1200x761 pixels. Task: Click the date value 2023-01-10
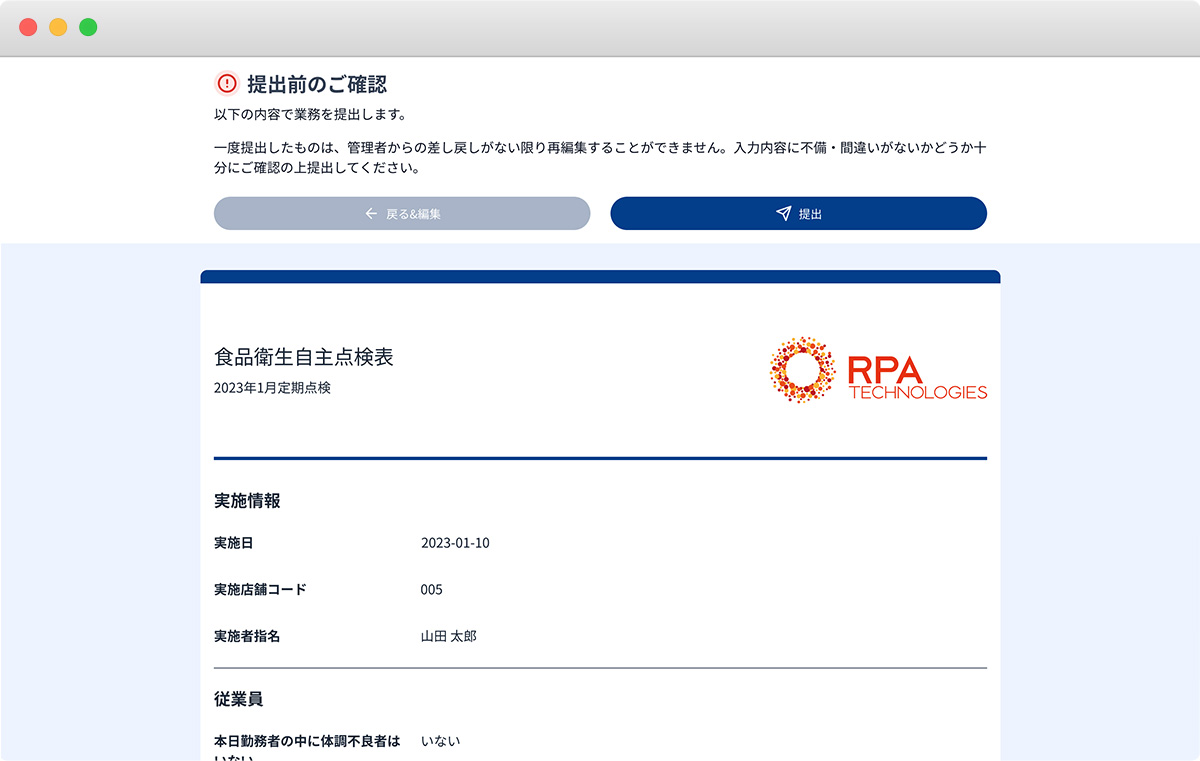tap(455, 543)
